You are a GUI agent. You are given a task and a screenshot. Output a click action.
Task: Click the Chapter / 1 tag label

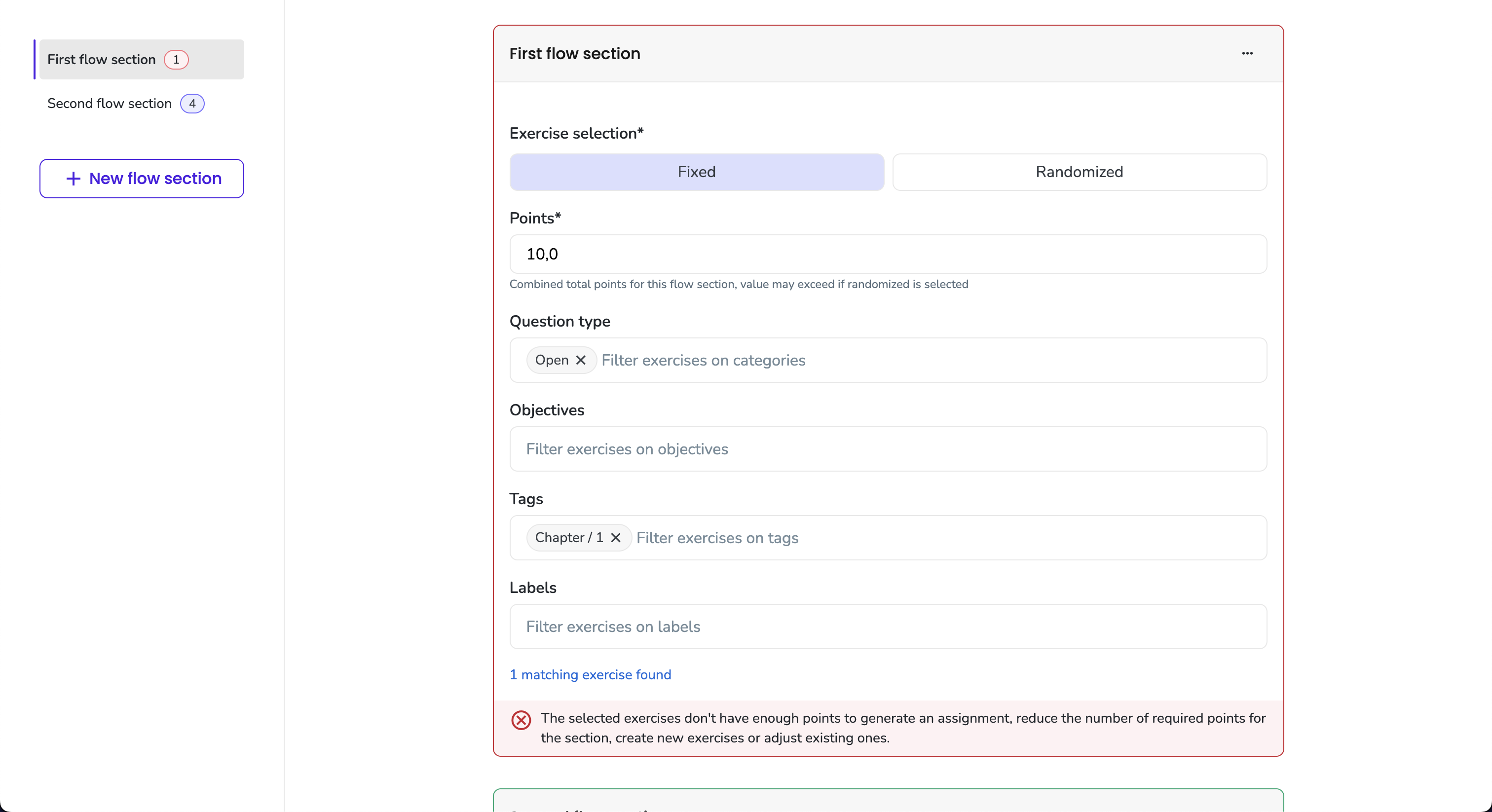point(569,538)
